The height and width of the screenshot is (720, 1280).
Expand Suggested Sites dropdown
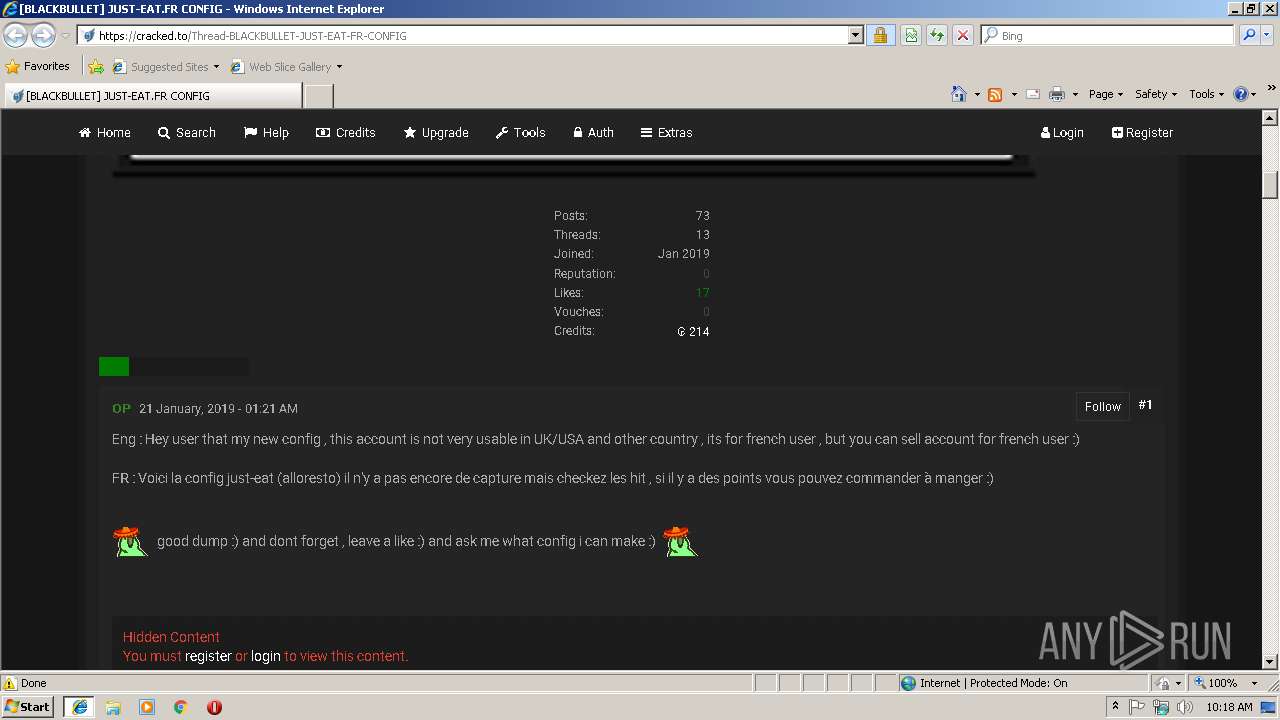[x=216, y=67]
